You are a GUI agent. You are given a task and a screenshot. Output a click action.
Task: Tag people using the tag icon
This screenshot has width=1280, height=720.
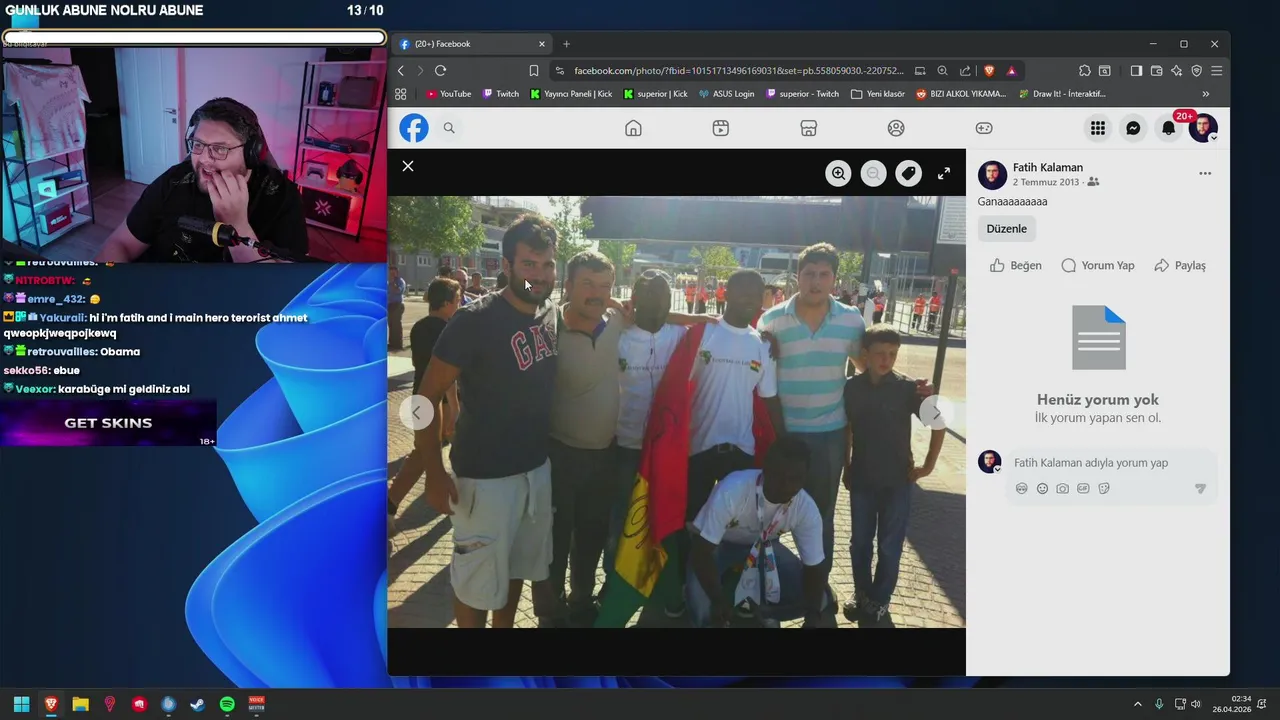tap(908, 173)
